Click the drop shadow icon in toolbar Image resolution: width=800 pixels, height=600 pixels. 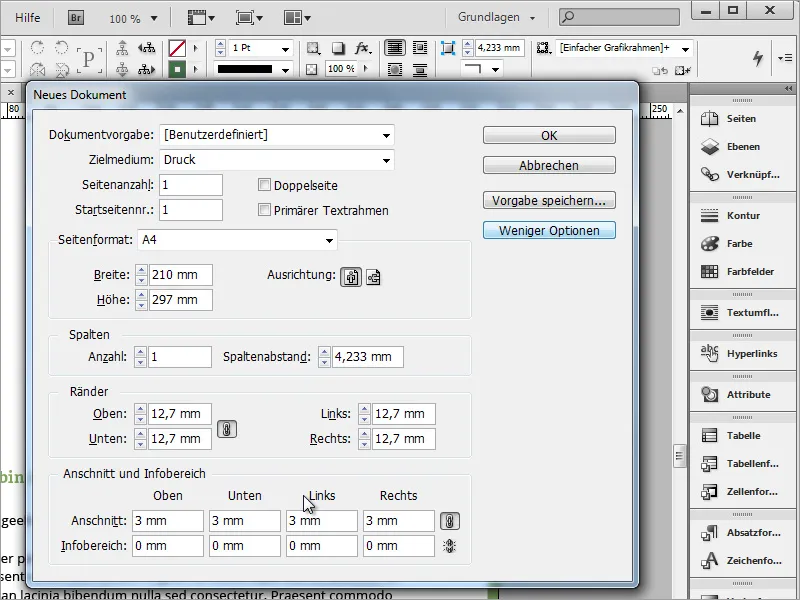pos(338,48)
